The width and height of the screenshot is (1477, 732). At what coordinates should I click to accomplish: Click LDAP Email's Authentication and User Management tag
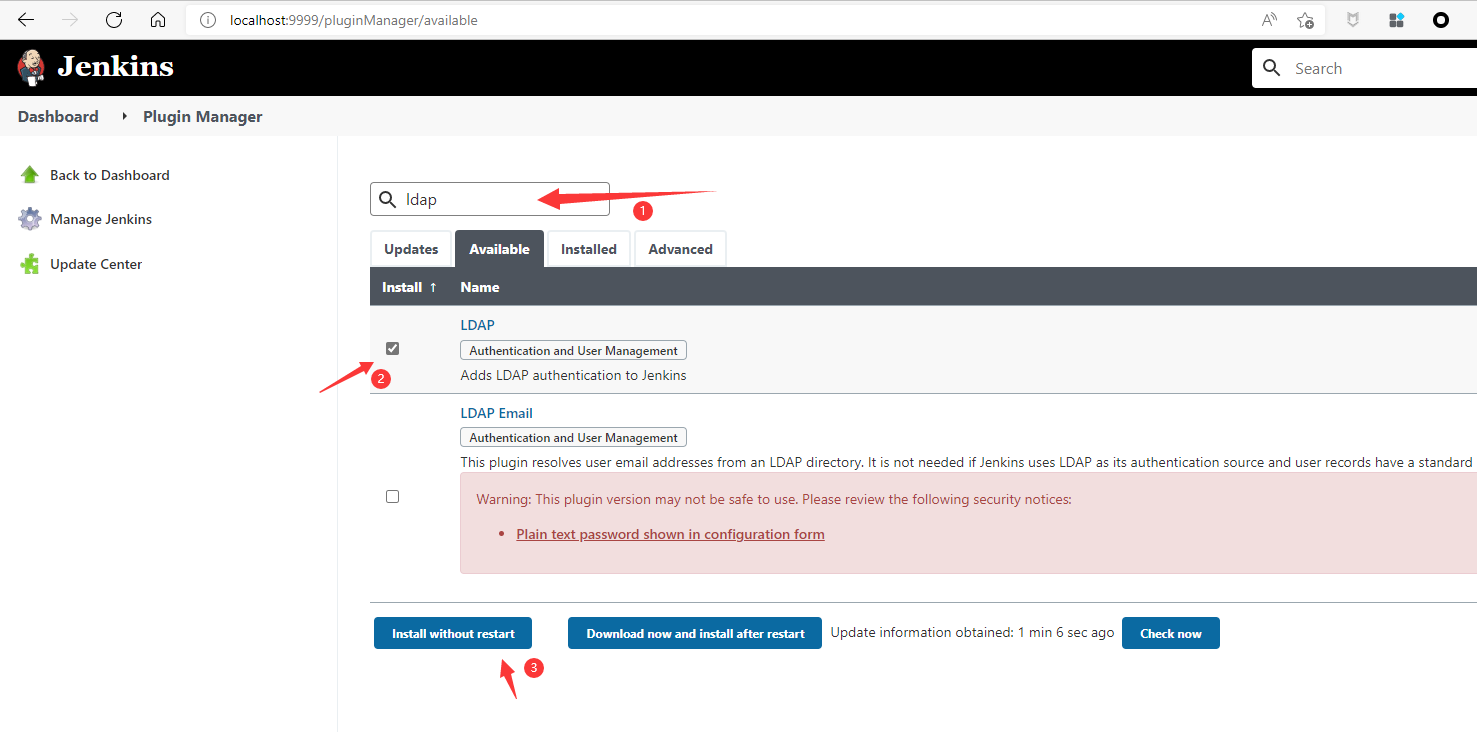tap(573, 437)
